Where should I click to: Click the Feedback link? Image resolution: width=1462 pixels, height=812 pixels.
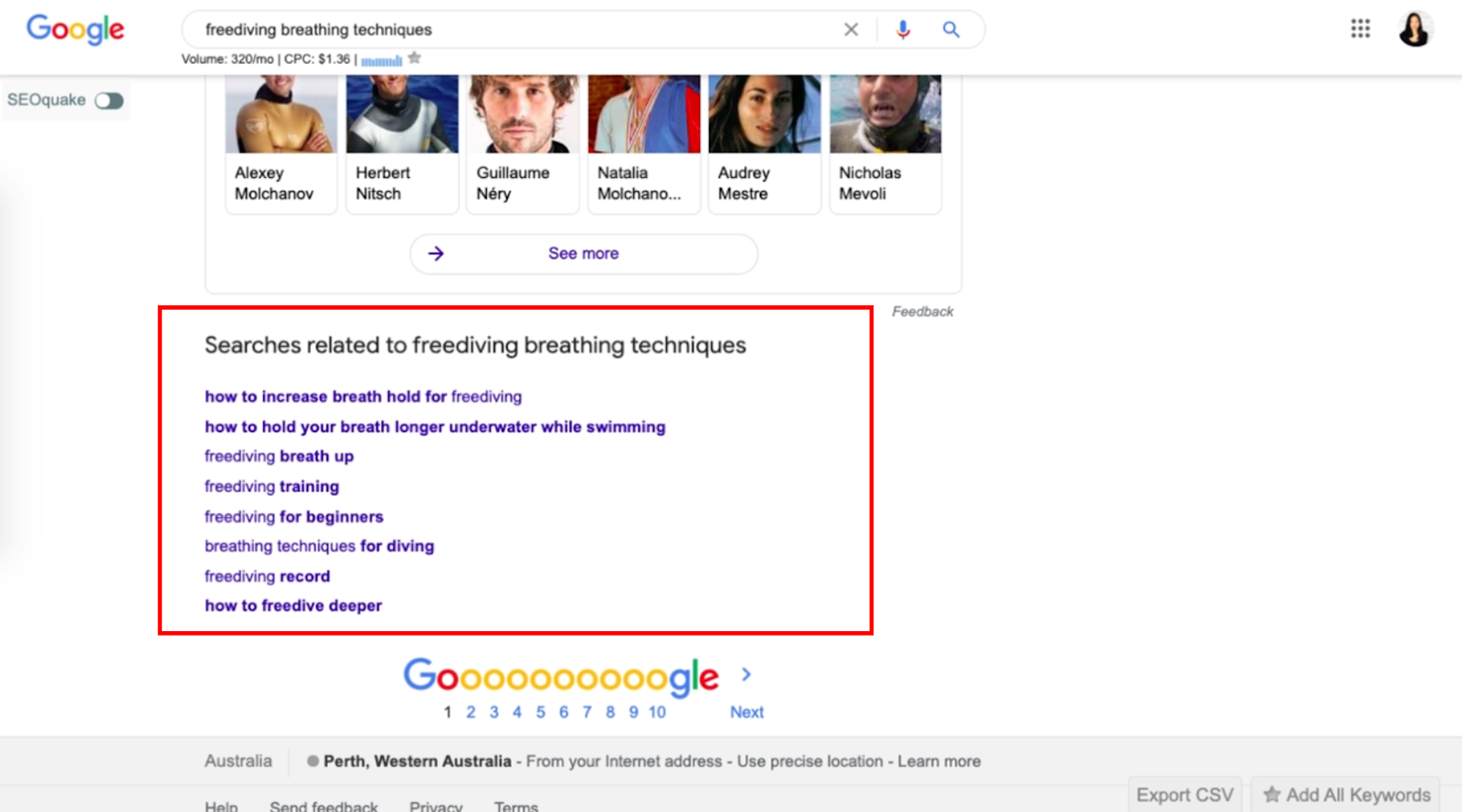[x=923, y=311]
